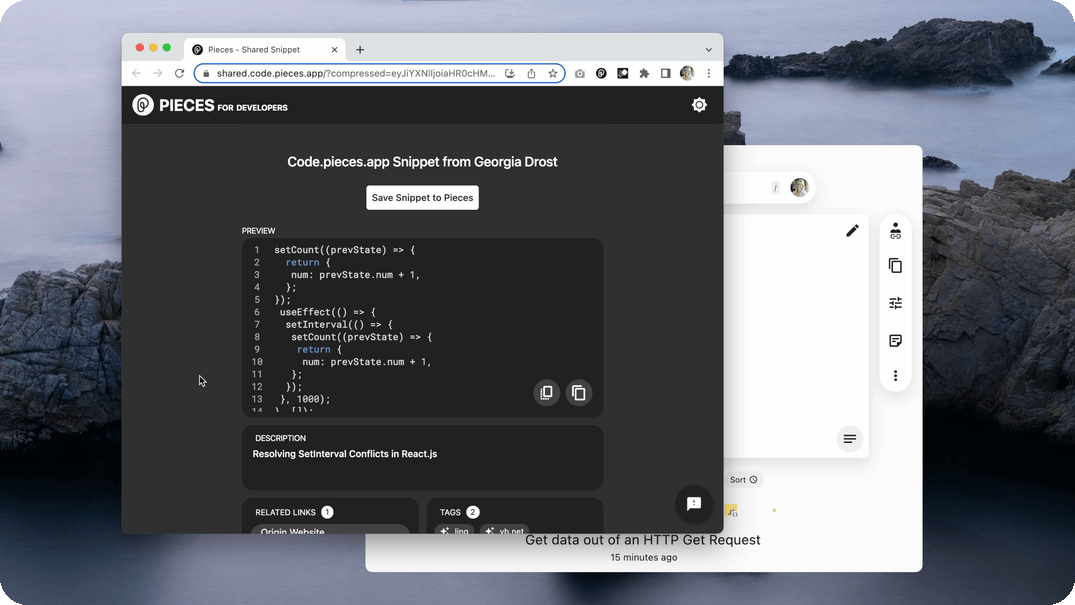Click the Origin Website related link
1075x605 pixels.
[x=330, y=530]
